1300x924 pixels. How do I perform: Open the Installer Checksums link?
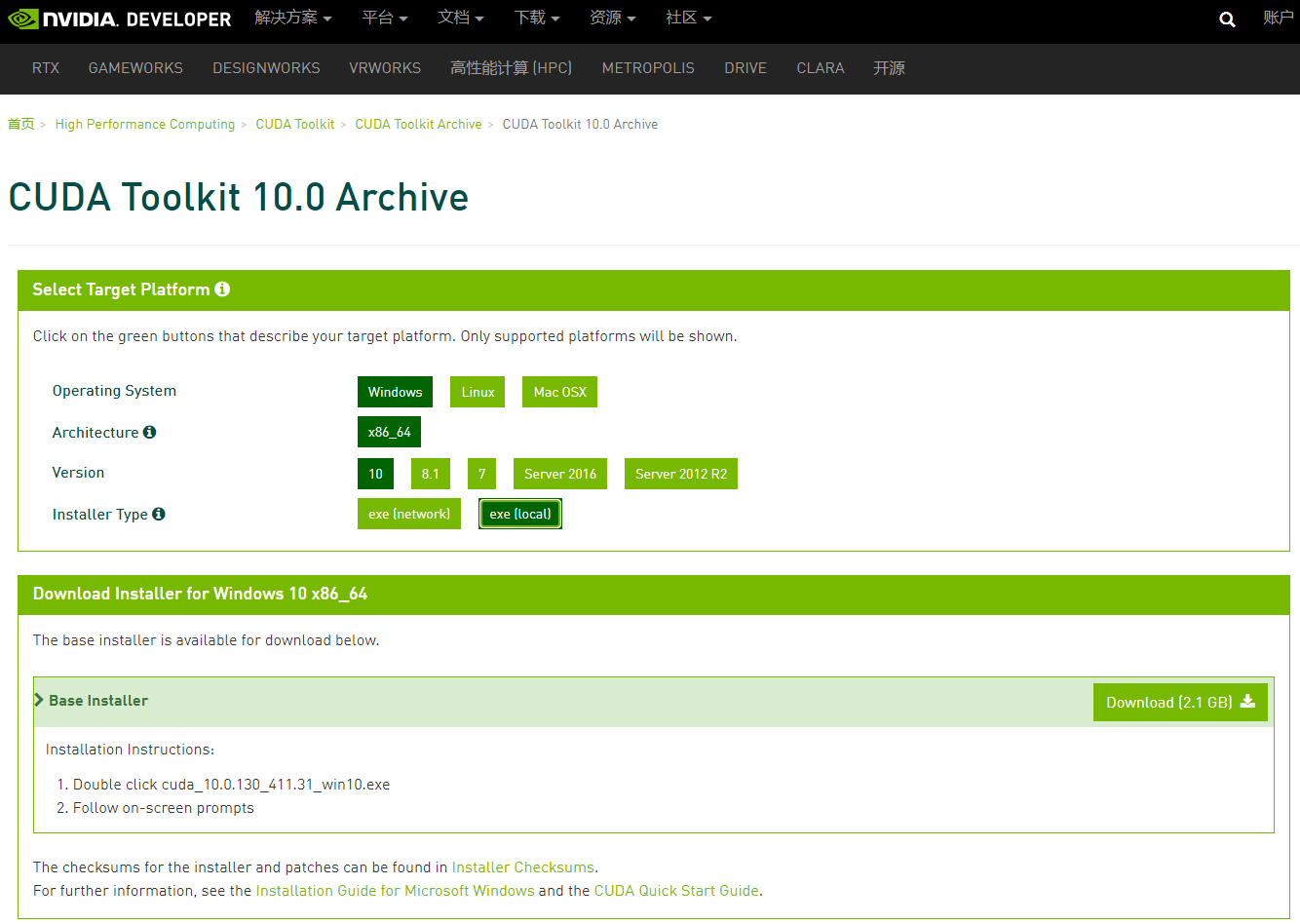(x=523, y=867)
